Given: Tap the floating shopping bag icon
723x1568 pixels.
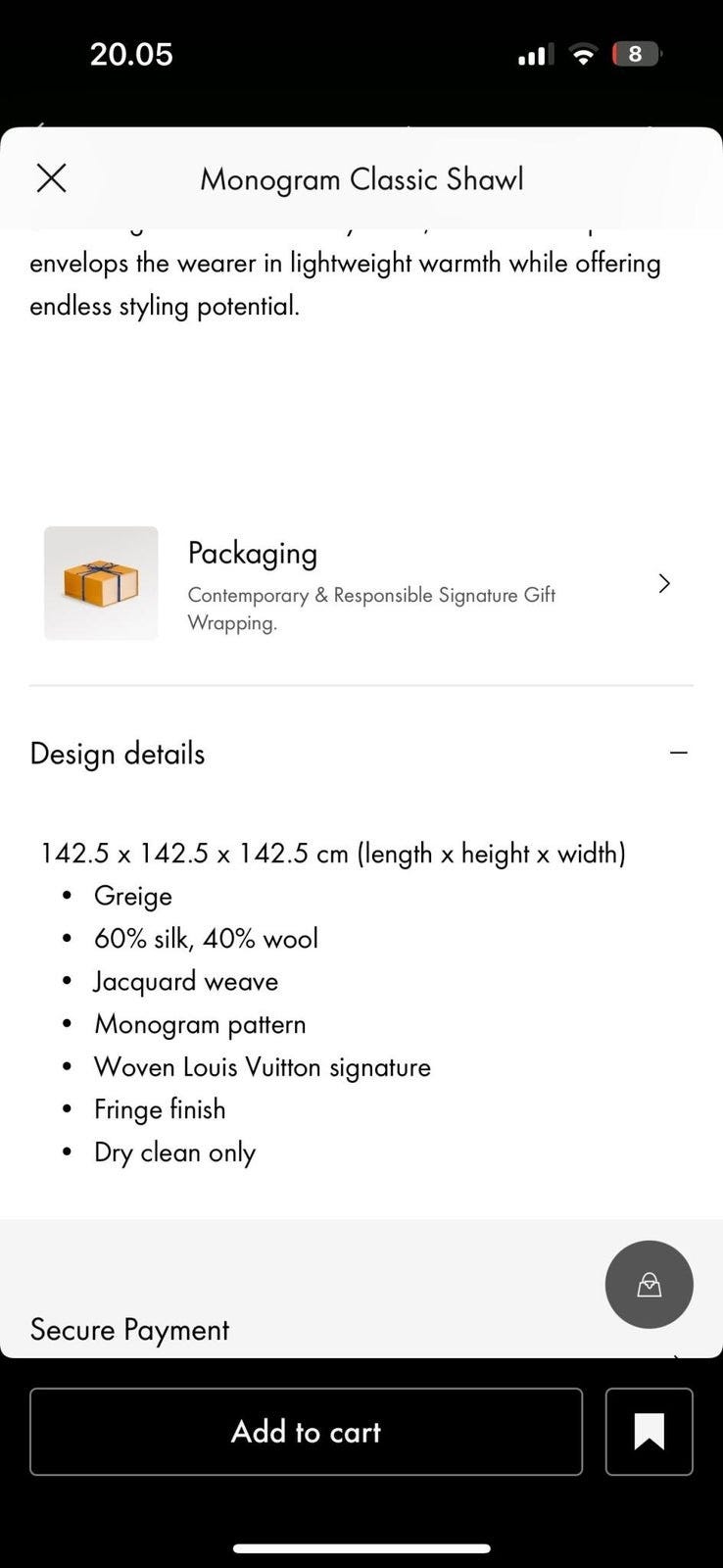Looking at the screenshot, I should pos(649,1285).
